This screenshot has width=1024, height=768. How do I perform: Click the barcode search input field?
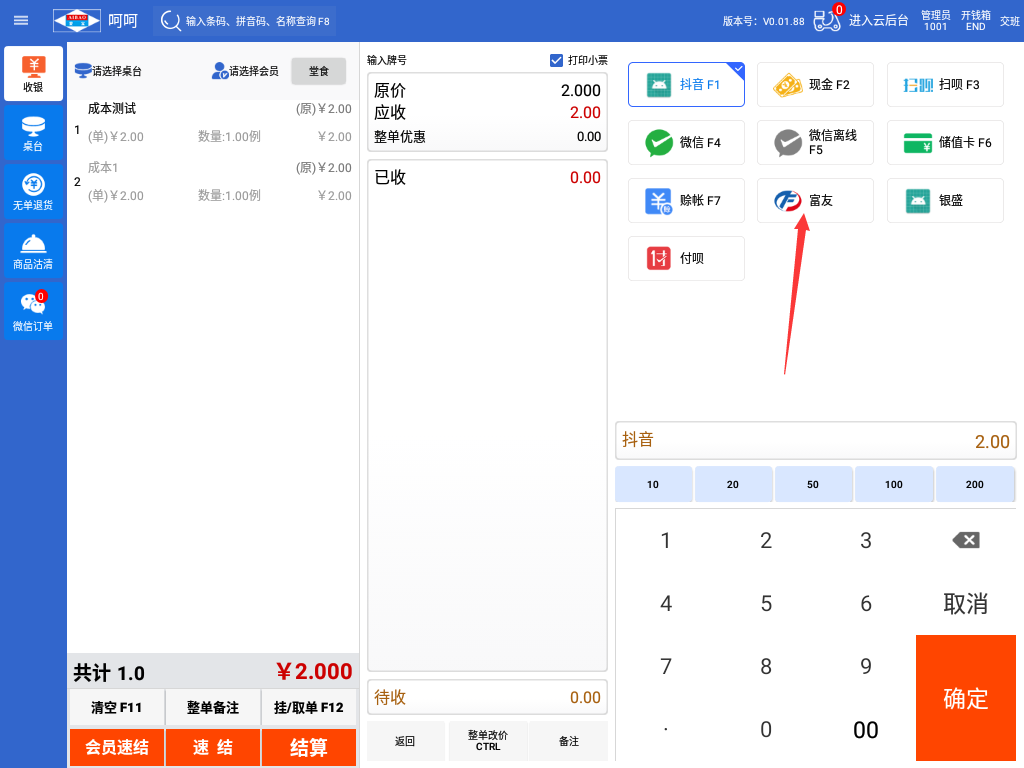245,21
